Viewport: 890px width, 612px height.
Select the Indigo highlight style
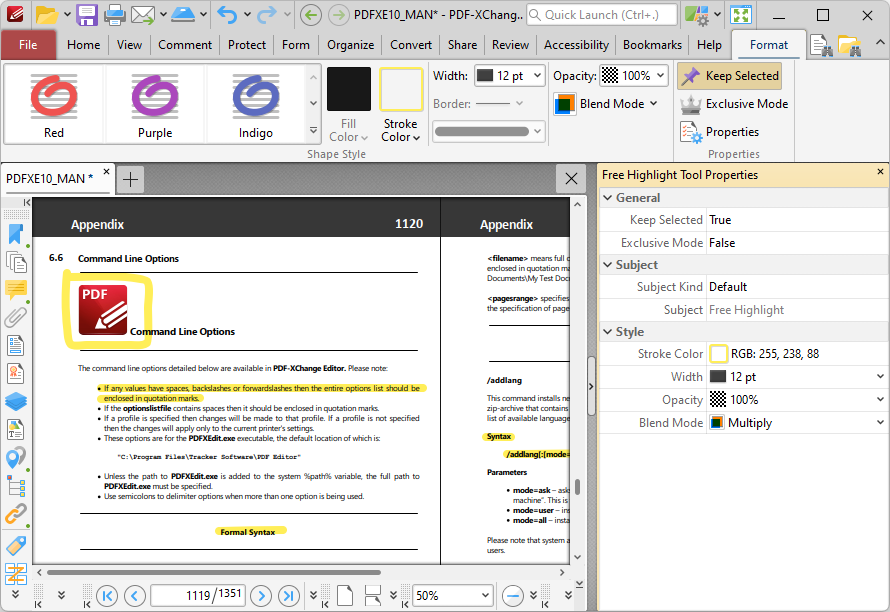pos(255,104)
